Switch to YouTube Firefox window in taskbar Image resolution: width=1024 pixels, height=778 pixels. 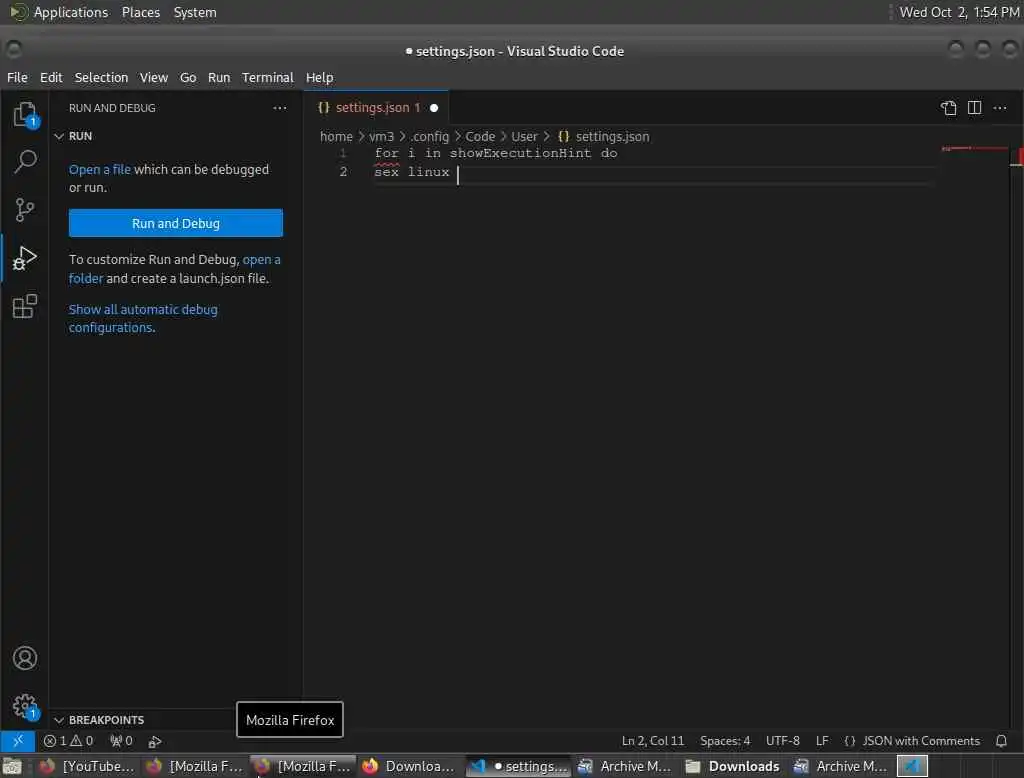coord(86,766)
